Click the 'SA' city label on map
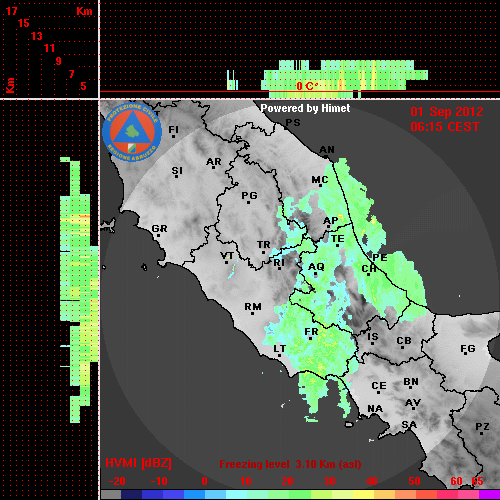 tap(409, 425)
